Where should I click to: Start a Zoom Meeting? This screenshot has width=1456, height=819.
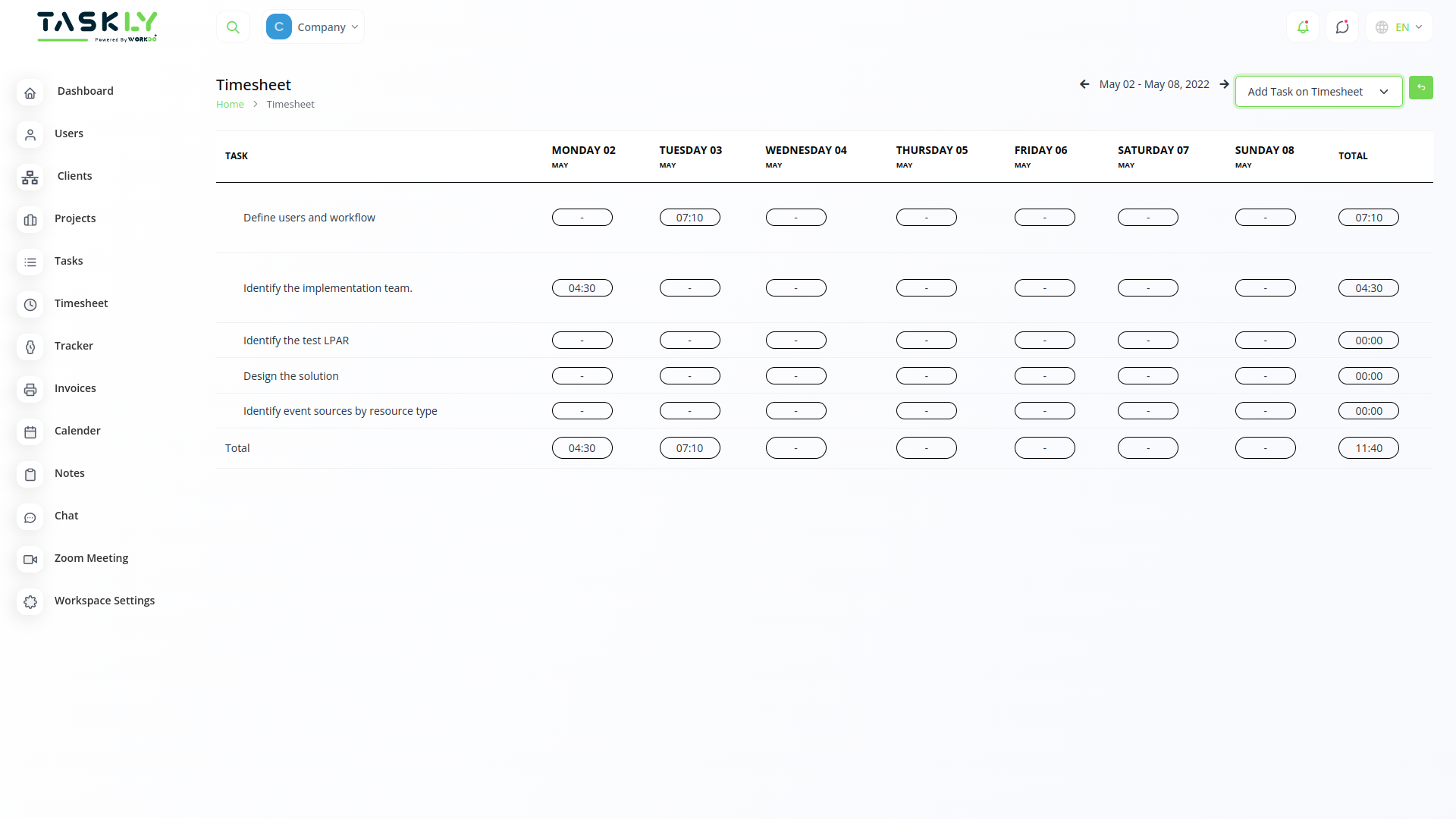tap(91, 557)
